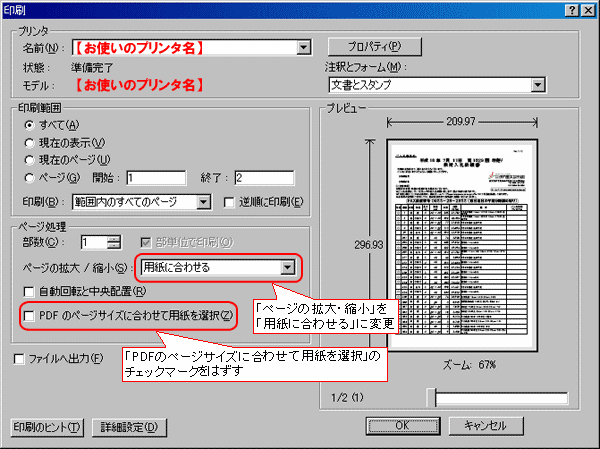This screenshot has width=600, height=449.
Task: Decrease copies with the spinner down arrow
Action: 114,246
